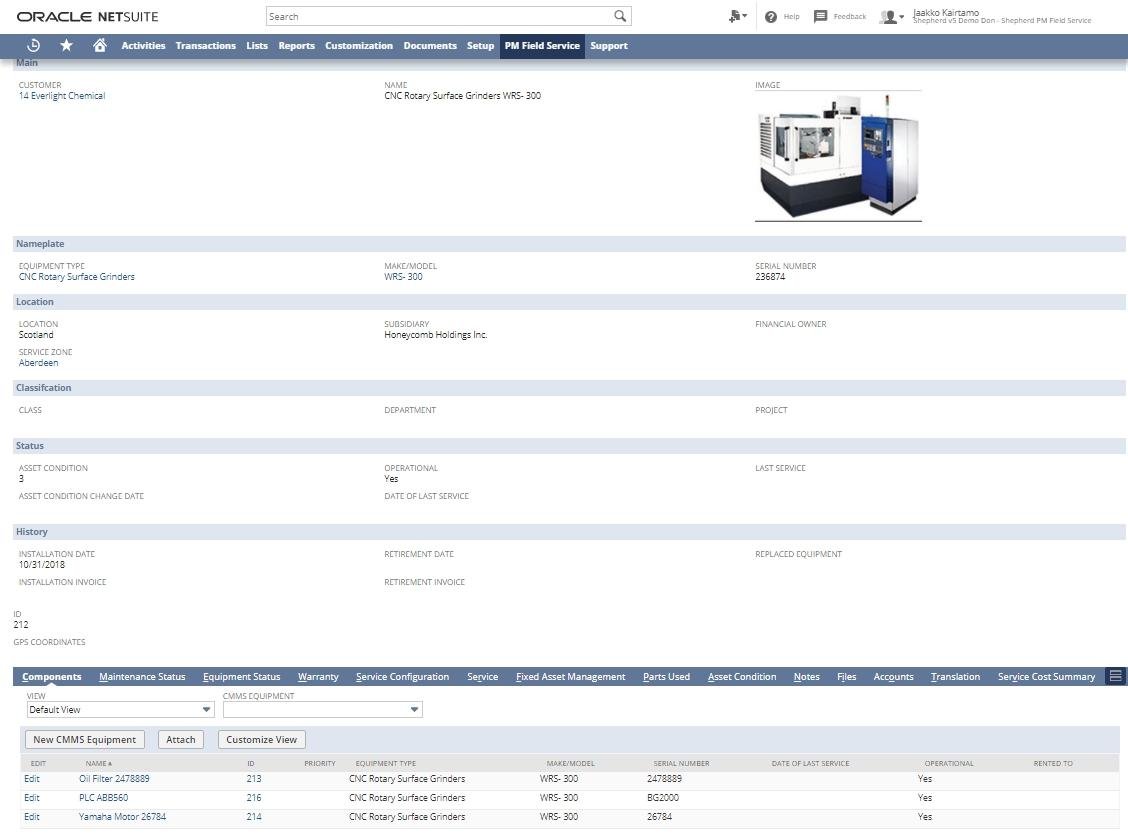The width and height of the screenshot is (1128, 840).
Task: Sort components by Priority column header
Action: click(319, 763)
